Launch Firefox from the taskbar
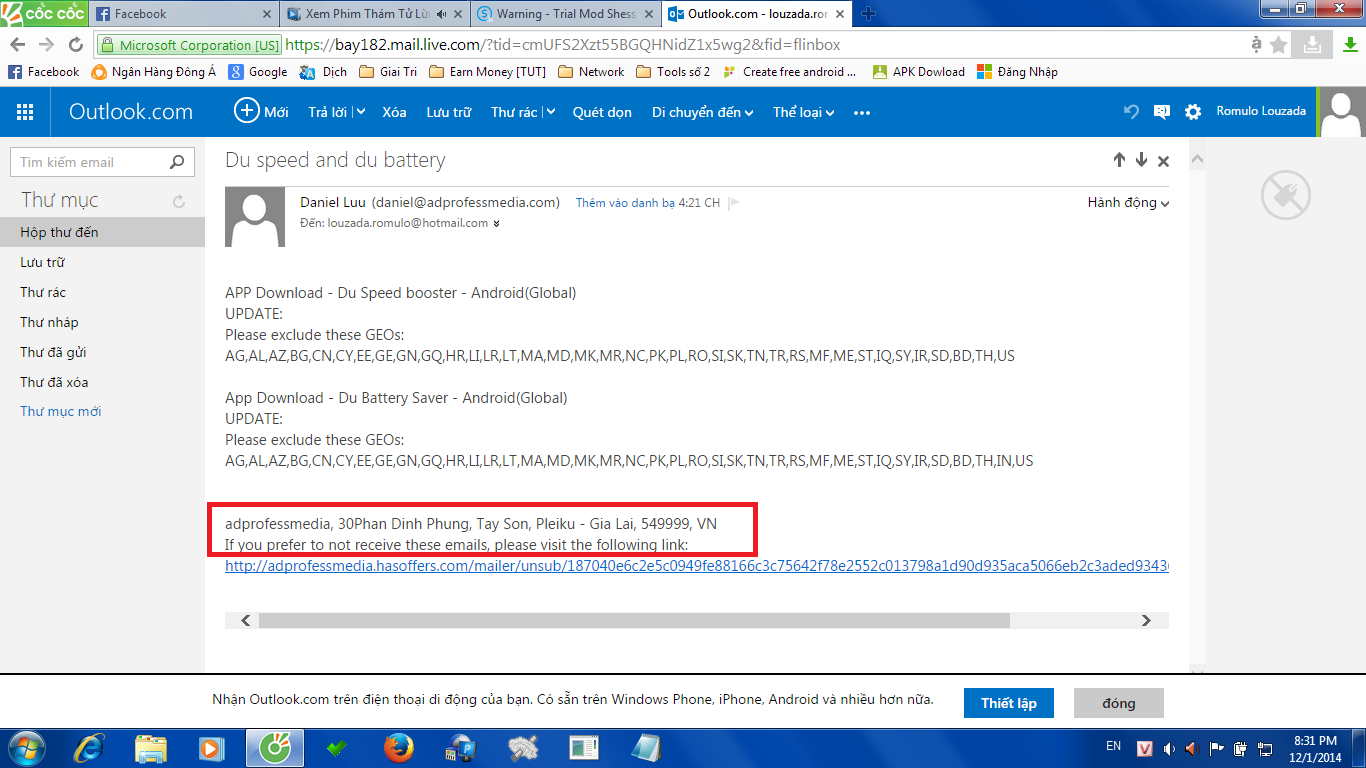This screenshot has height=768, width=1366. tap(398, 747)
